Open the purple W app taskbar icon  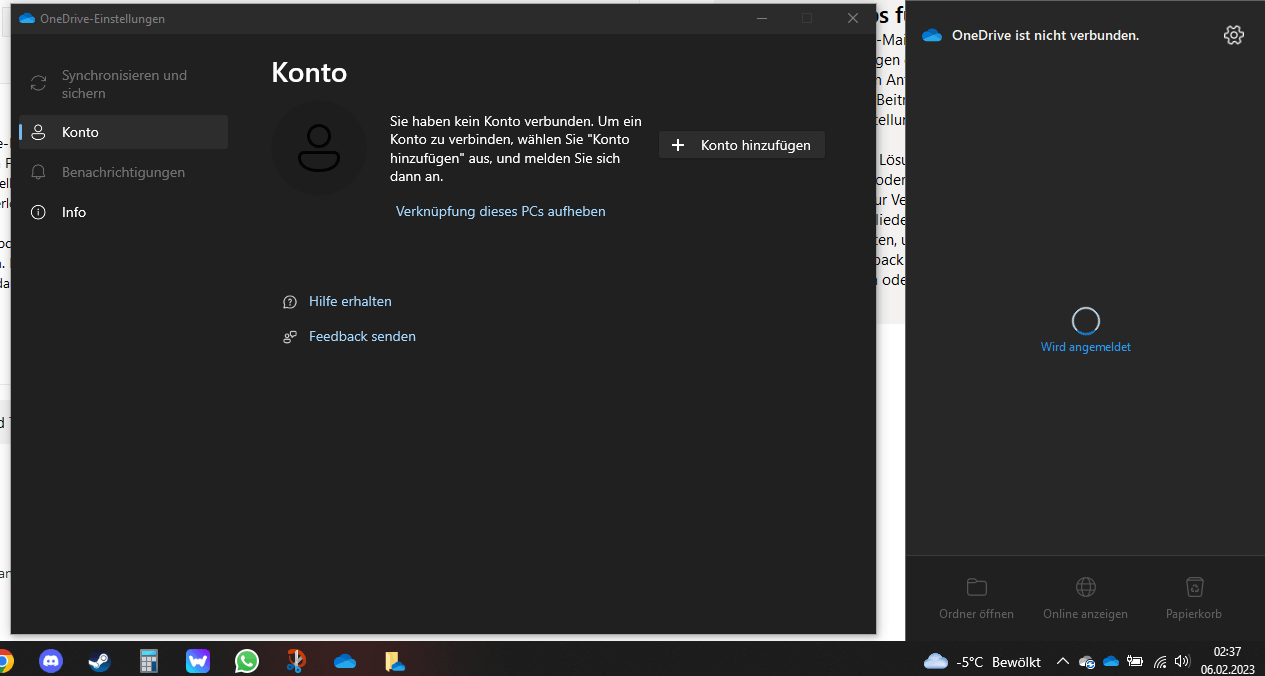(197, 661)
